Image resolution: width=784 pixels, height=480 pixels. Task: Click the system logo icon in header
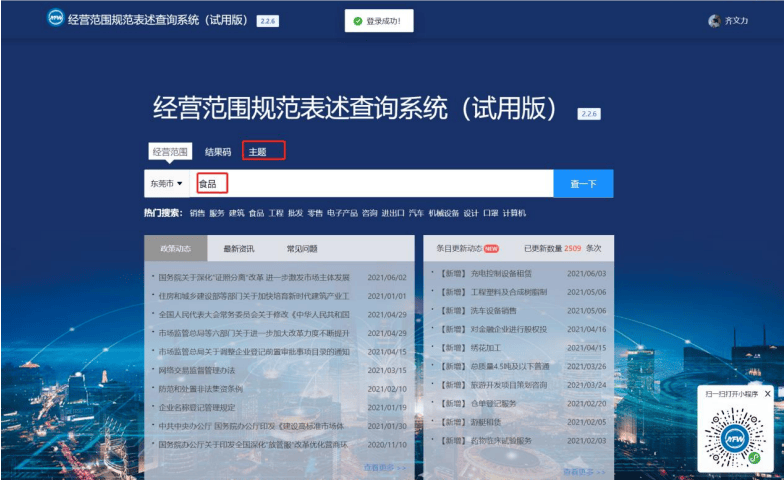(x=56, y=20)
